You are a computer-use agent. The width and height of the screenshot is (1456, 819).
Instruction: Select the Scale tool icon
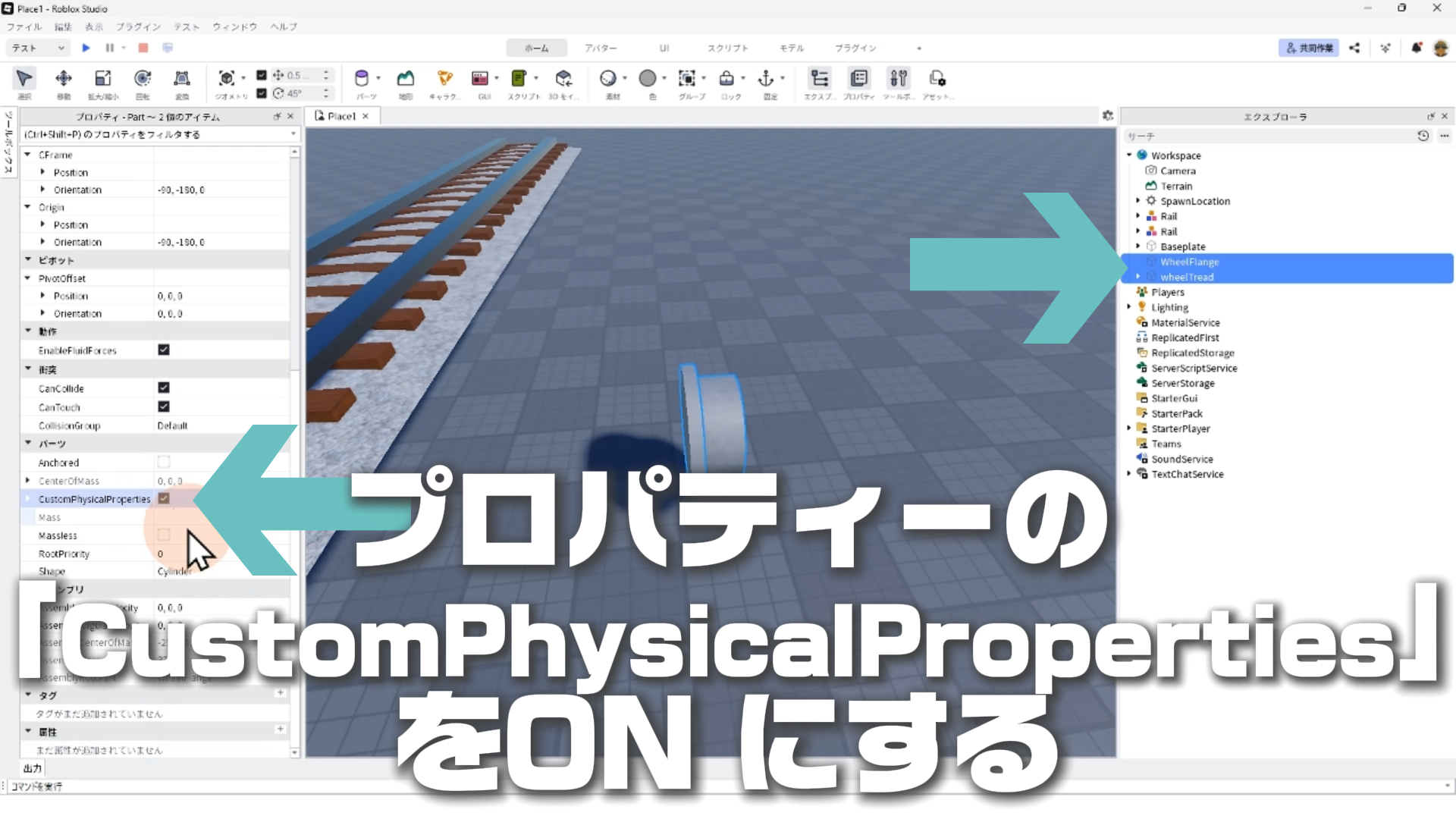pyautogui.click(x=102, y=79)
